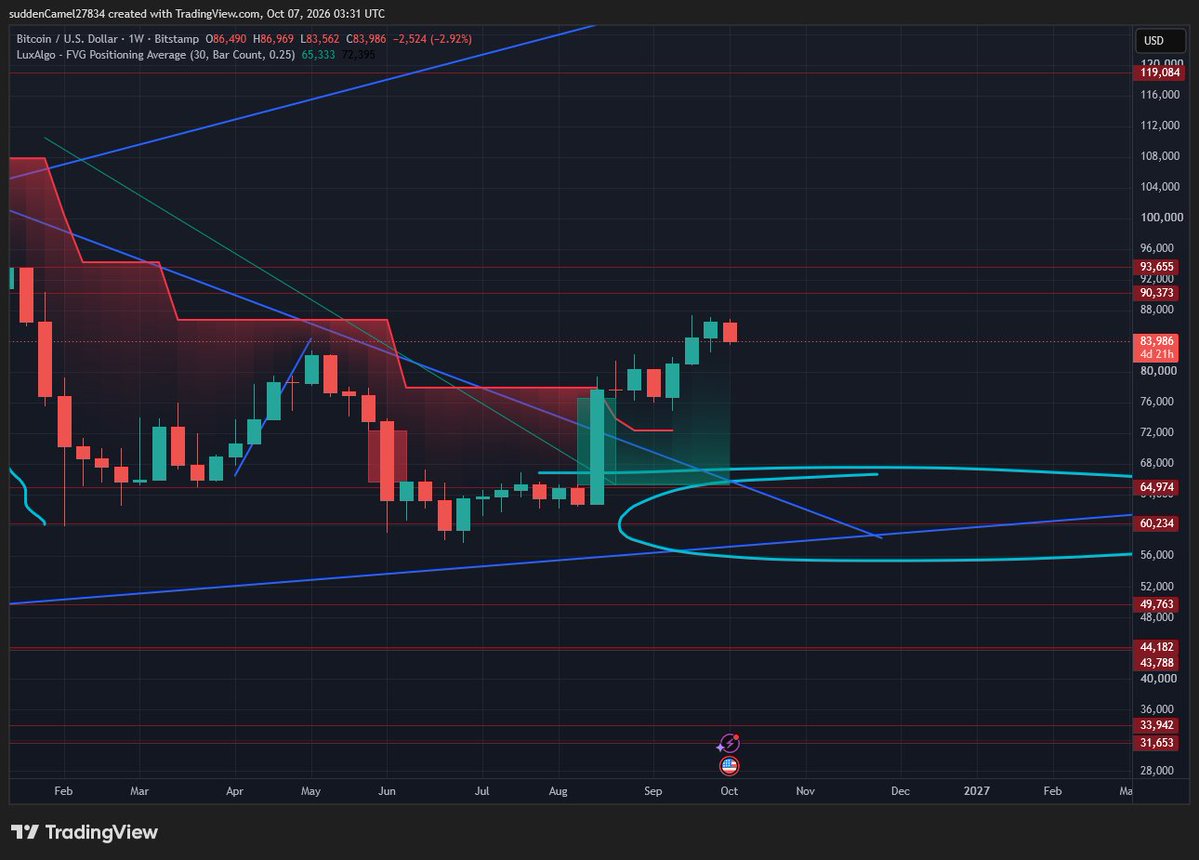Click the Bitcoin / U.S. Dollar symbol title
Image resolution: width=1199 pixels, height=860 pixels.
[x=67, y=39]
